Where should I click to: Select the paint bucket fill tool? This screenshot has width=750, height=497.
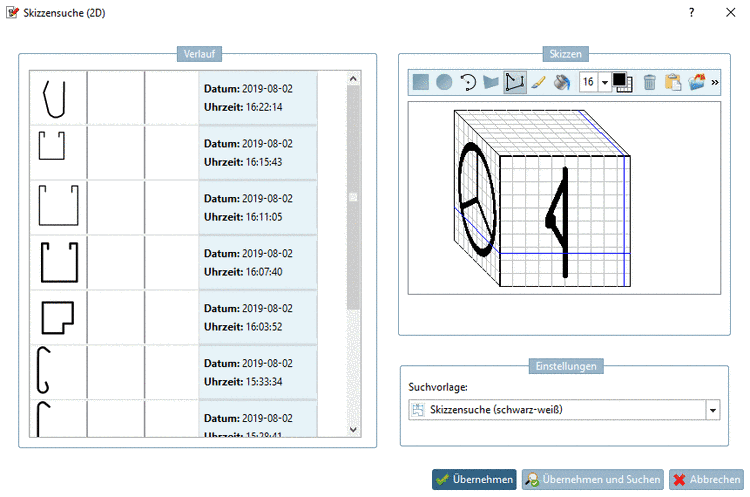click(562, 82)
